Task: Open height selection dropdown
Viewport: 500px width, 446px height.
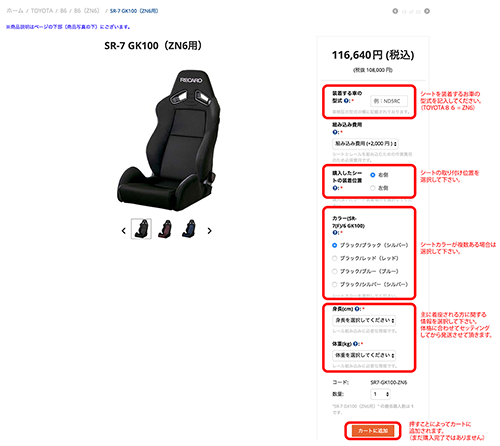Action: point(364,320)
